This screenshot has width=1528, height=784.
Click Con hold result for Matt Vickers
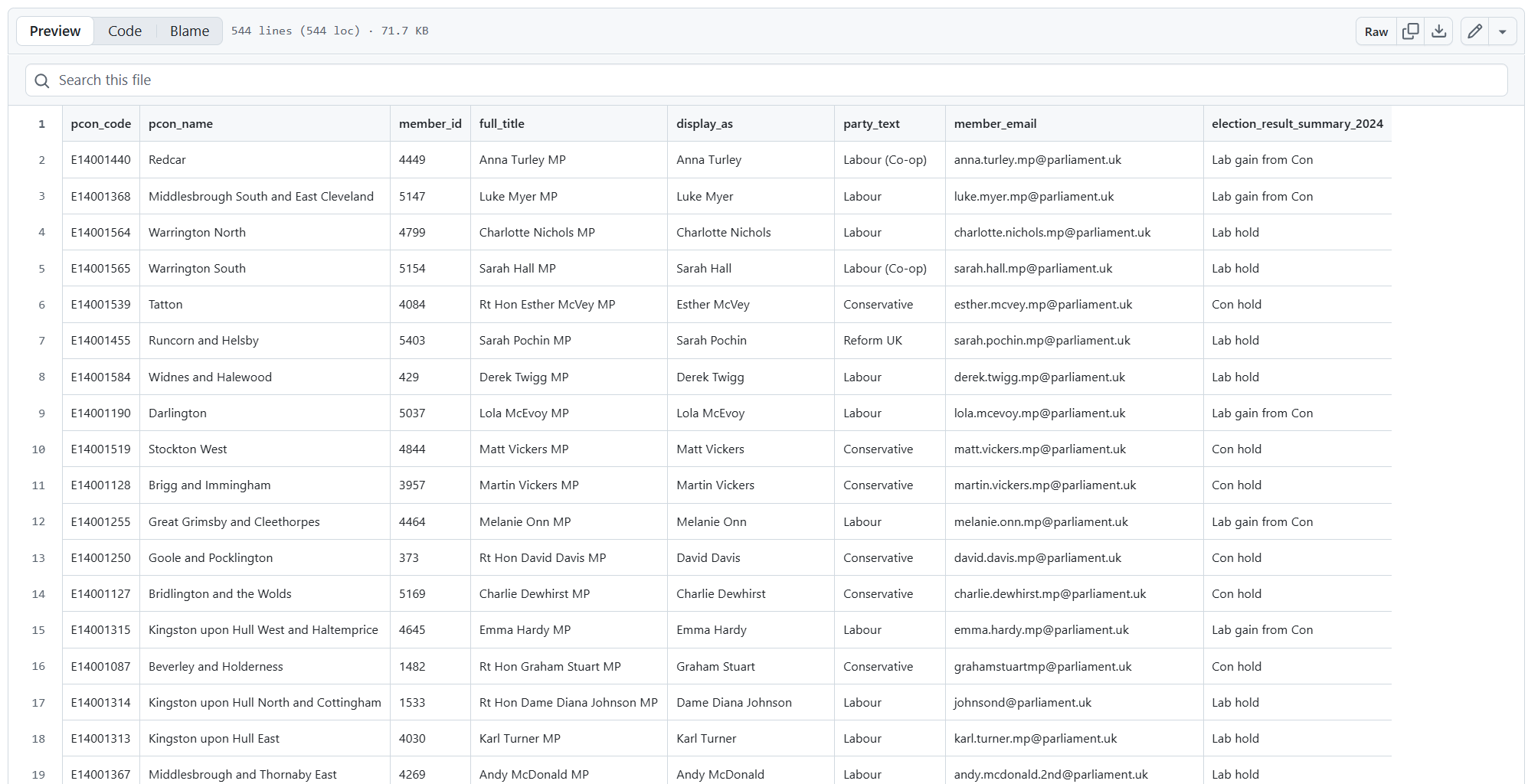(1297, 449)
